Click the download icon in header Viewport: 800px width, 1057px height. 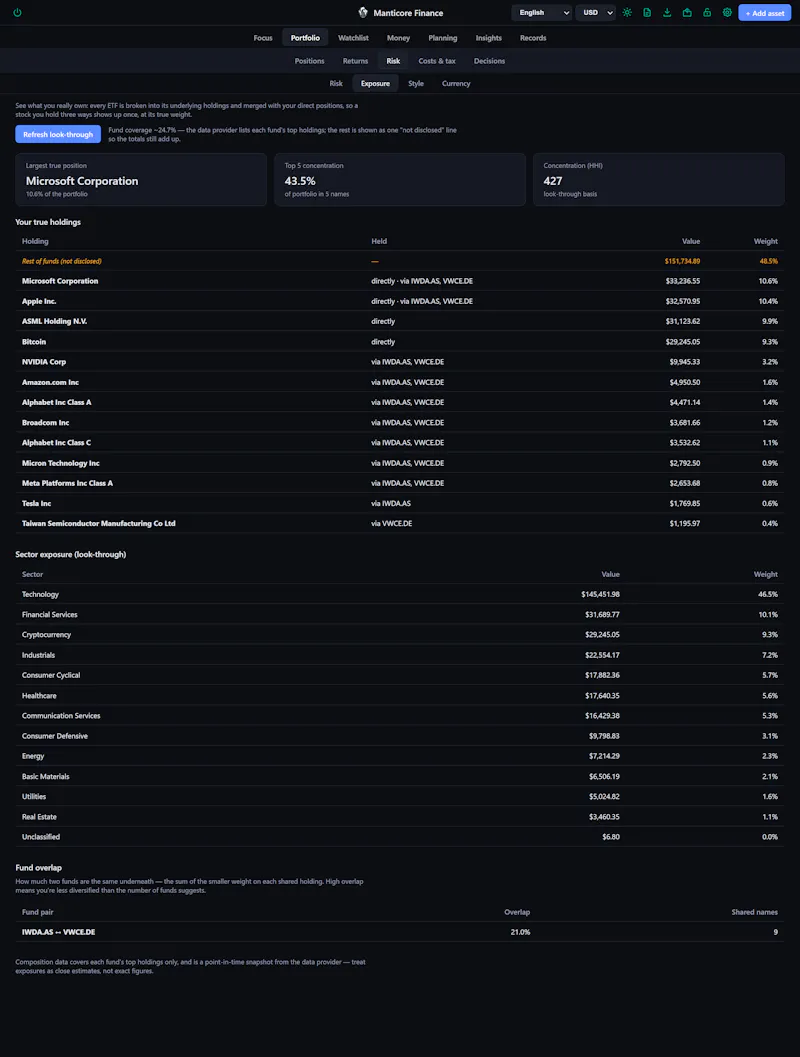(667, 12)
